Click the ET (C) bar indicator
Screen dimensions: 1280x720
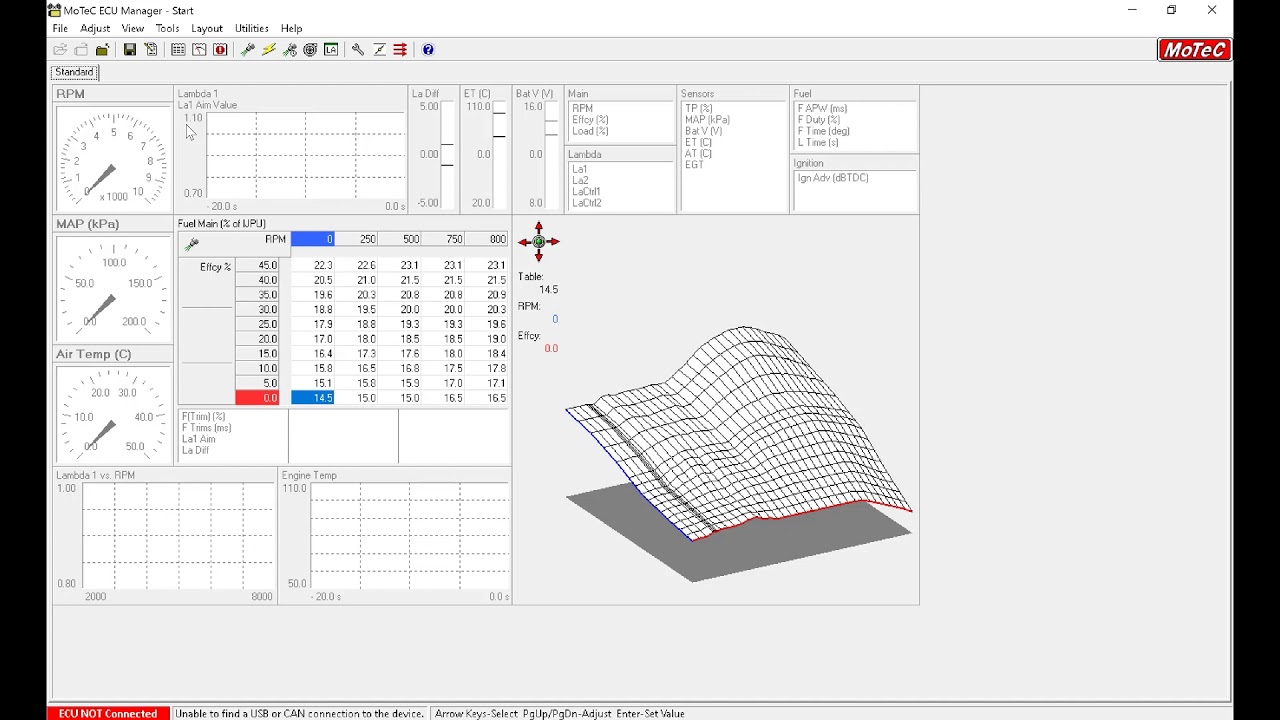pyautogui.click(x=499, y=154)
